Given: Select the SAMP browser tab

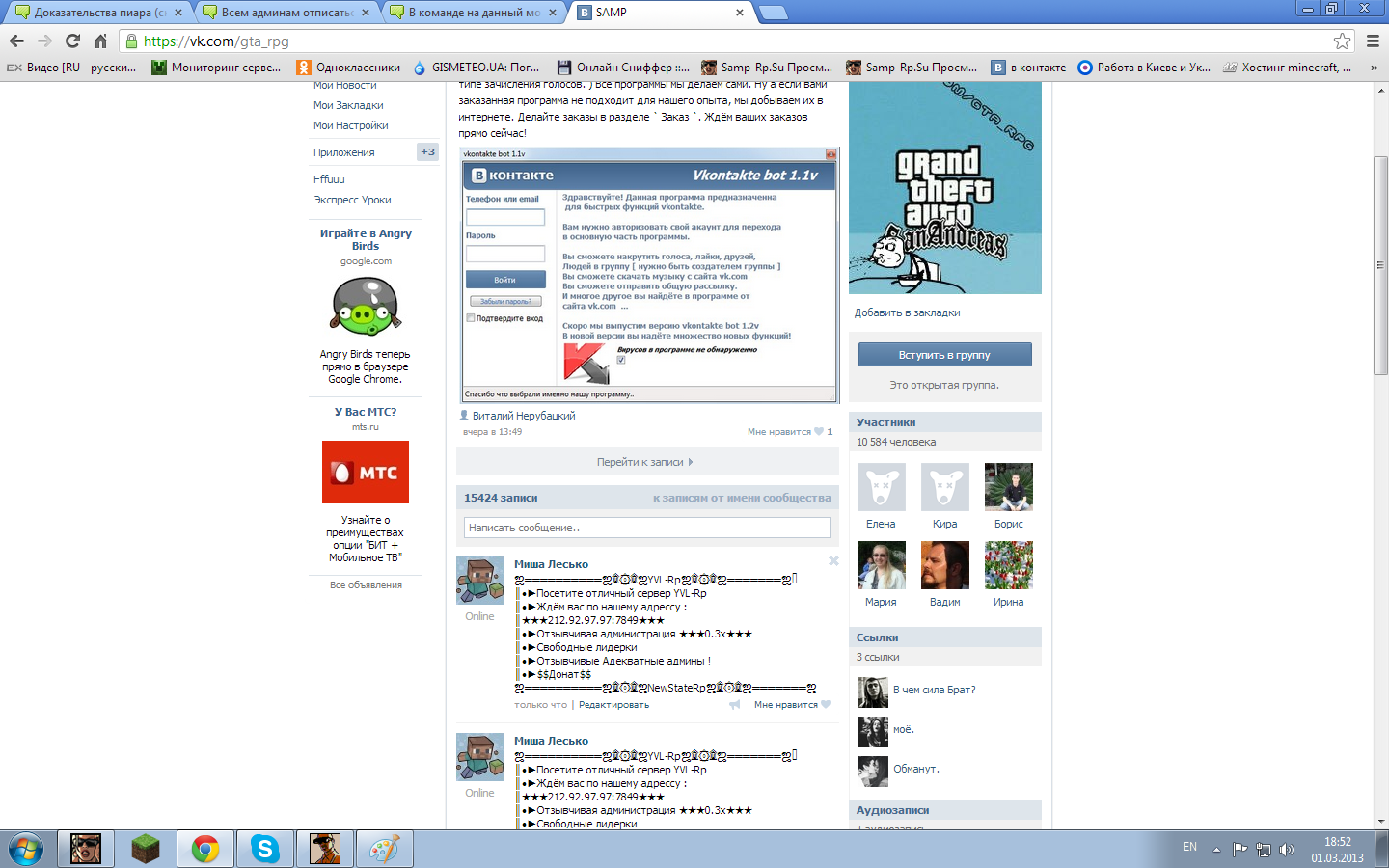Looking at the screenshot, I should tap(660, 13).
